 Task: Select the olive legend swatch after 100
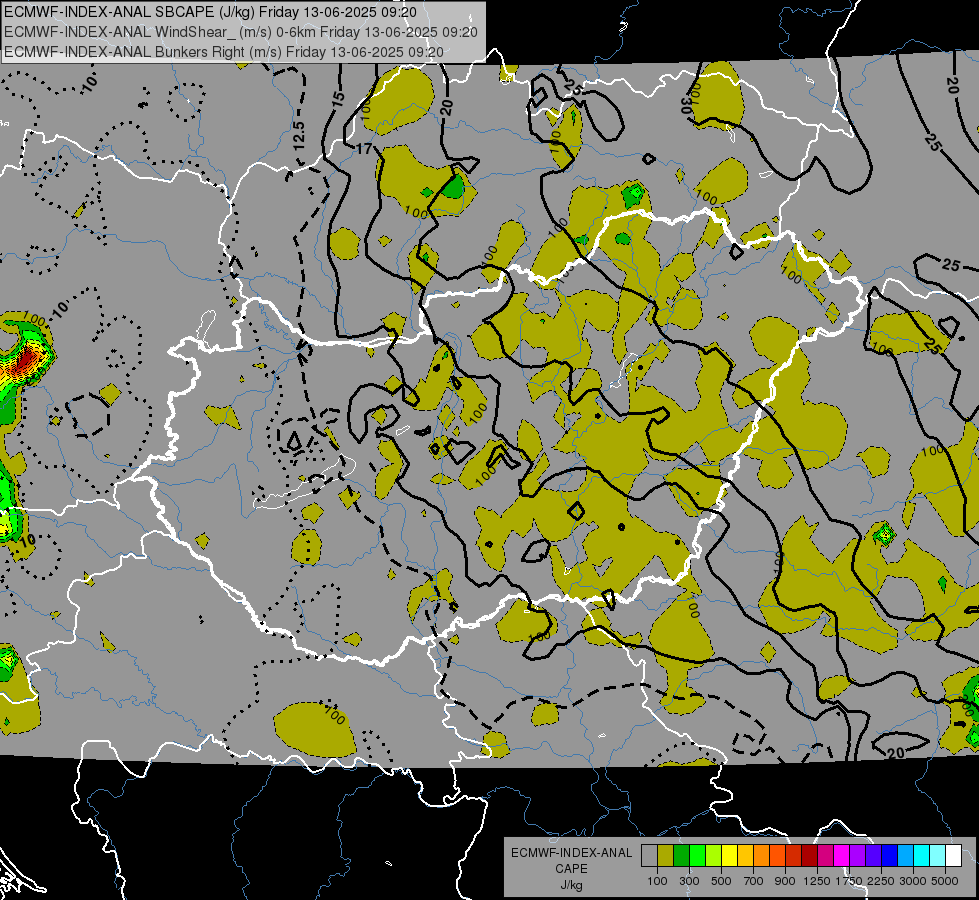[666, 855]
